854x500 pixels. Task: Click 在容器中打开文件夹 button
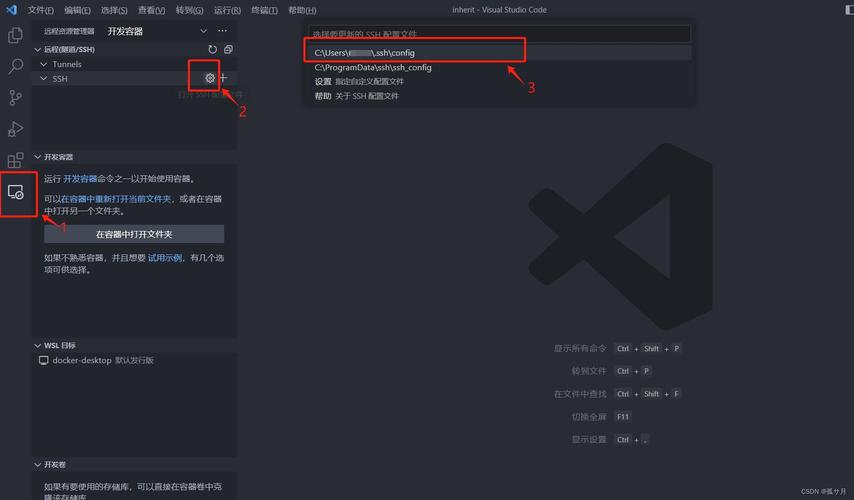pos(134,234)
